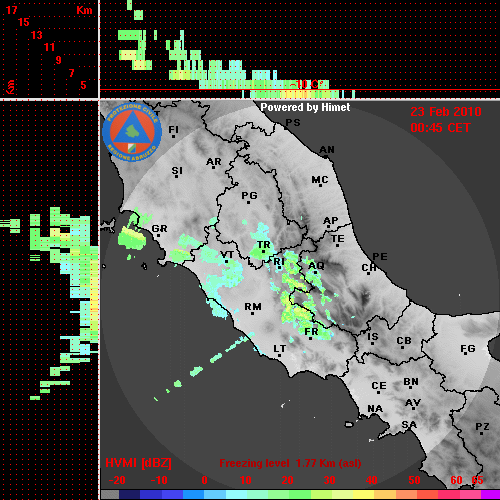Click the RM city label on the map
500x500 pixels.
tap(253, 307)
